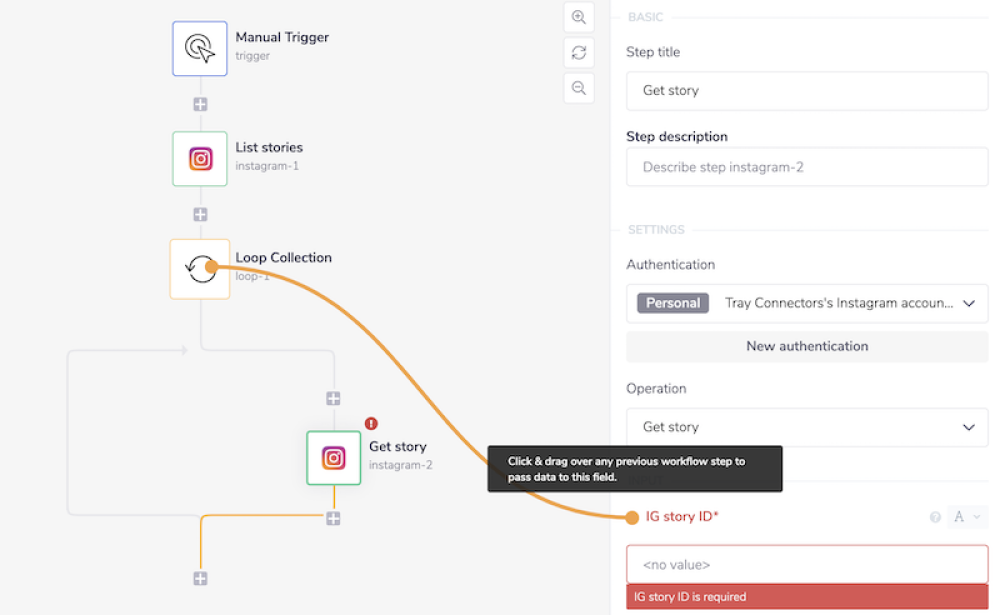Open the IG story ID type selector
1000x615 pixels.
click(968, 517)
